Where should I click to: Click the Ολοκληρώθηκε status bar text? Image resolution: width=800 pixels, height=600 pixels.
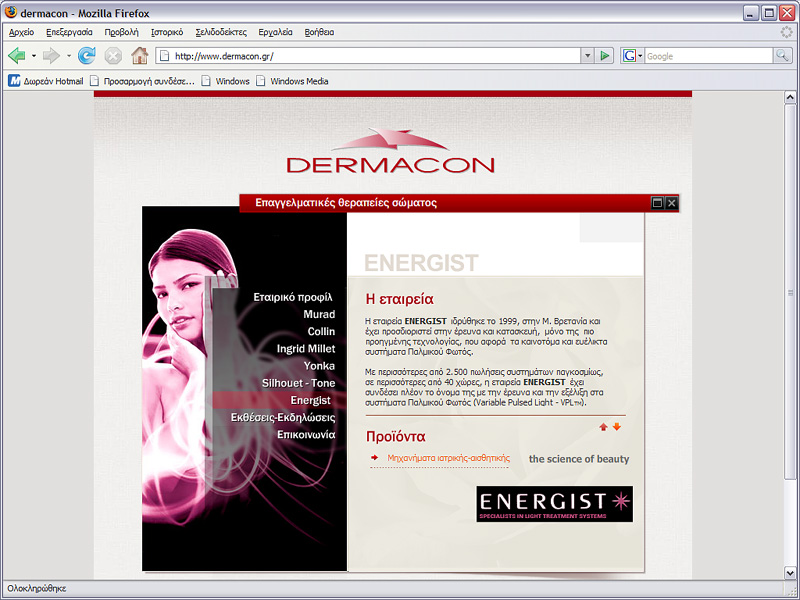37,589
